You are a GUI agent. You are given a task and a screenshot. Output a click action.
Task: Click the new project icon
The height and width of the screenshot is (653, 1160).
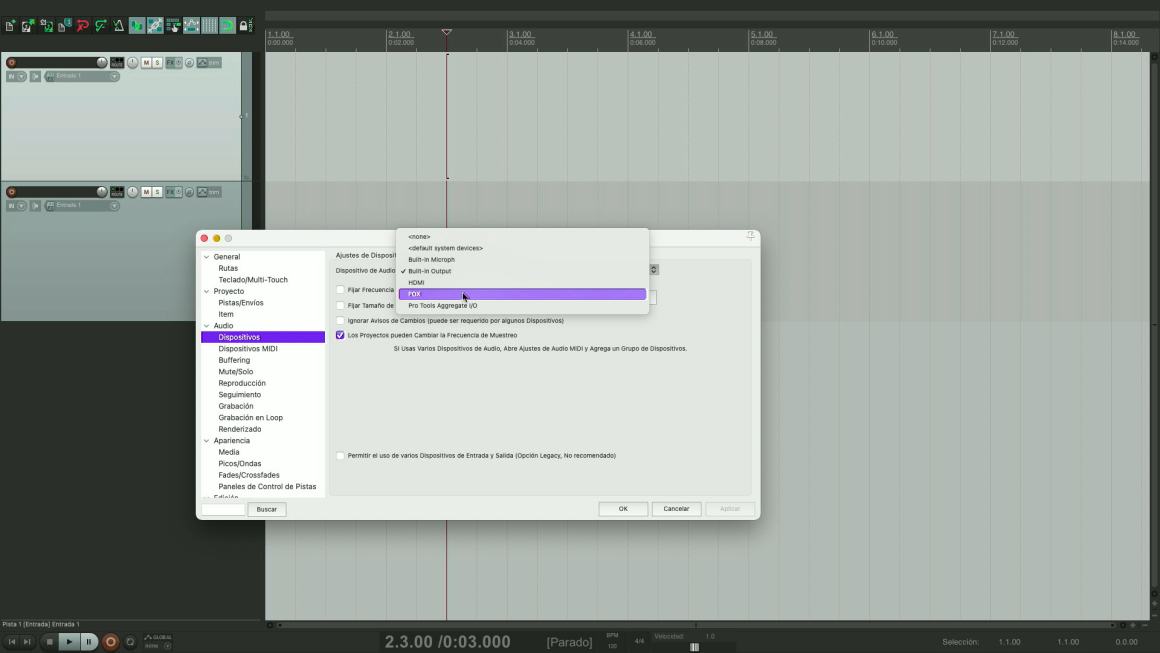10,25
